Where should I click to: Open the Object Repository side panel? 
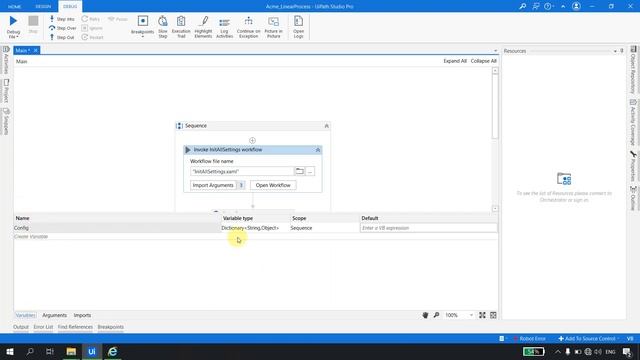coord(633,70)
